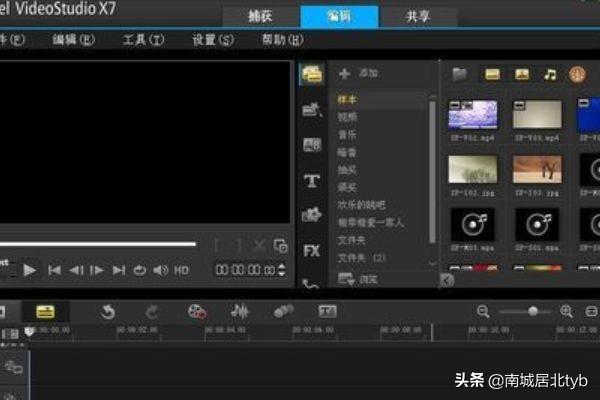
Task: Open the FX filter library panel
Action: [x=312, y=250]
